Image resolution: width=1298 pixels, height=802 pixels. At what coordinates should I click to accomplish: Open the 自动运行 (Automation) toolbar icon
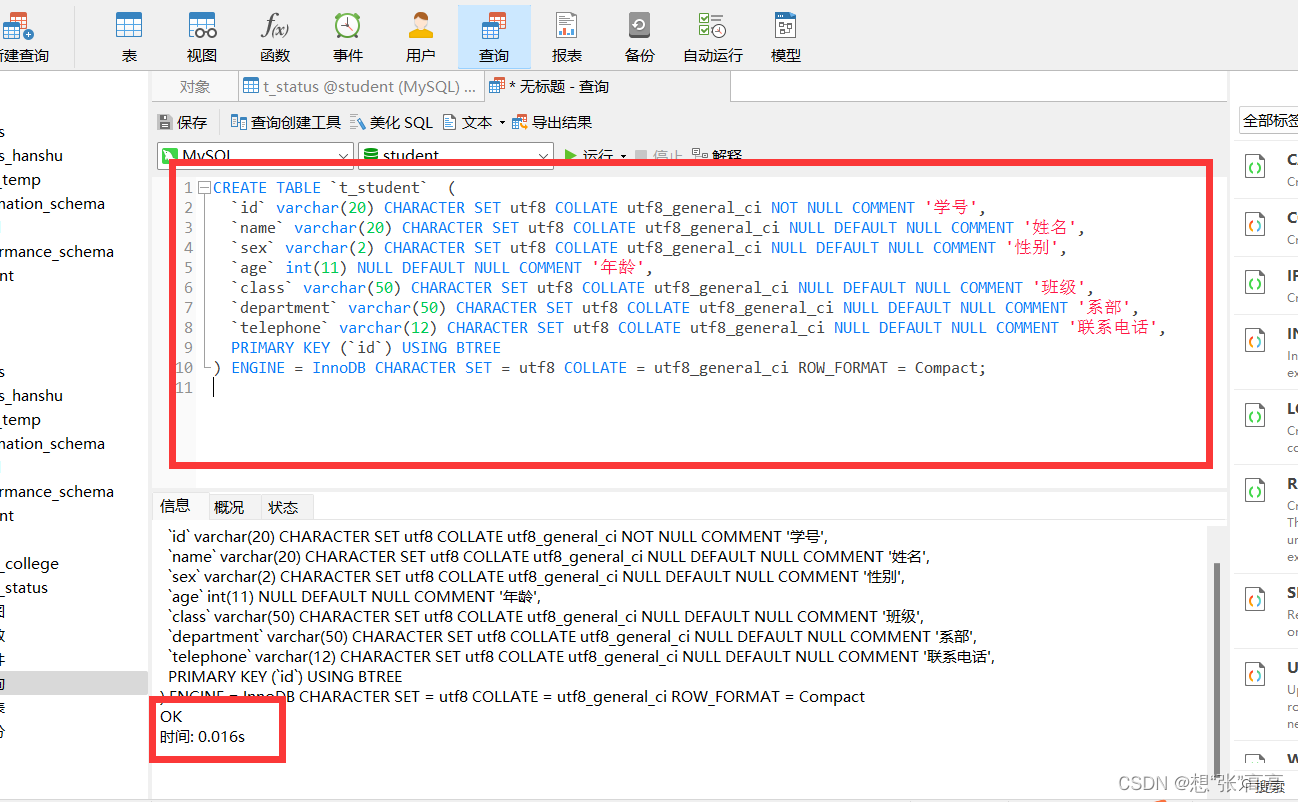pyautogui.click(x=712, y=37)
